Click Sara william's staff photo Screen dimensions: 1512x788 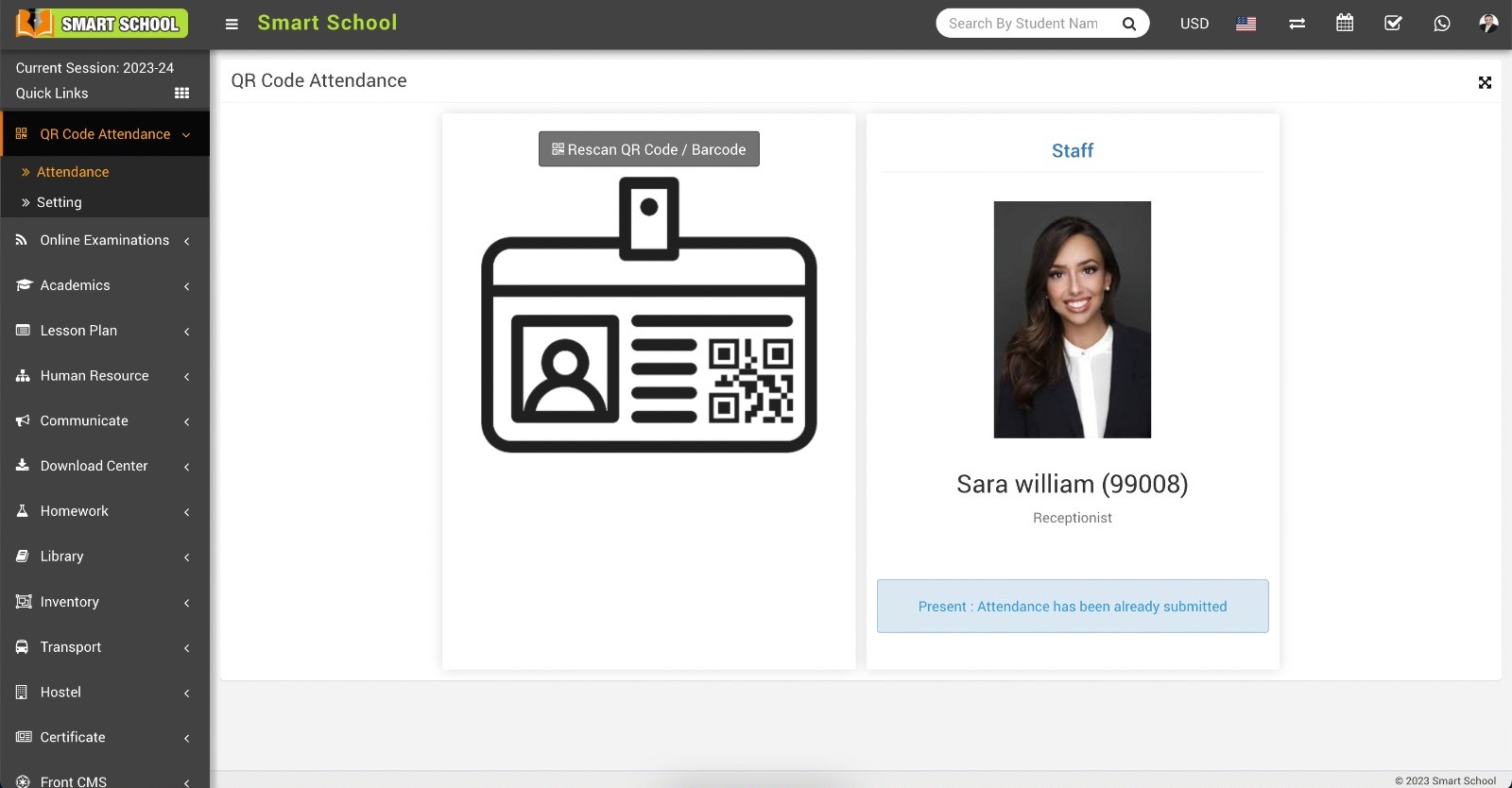click(1072, 319)
